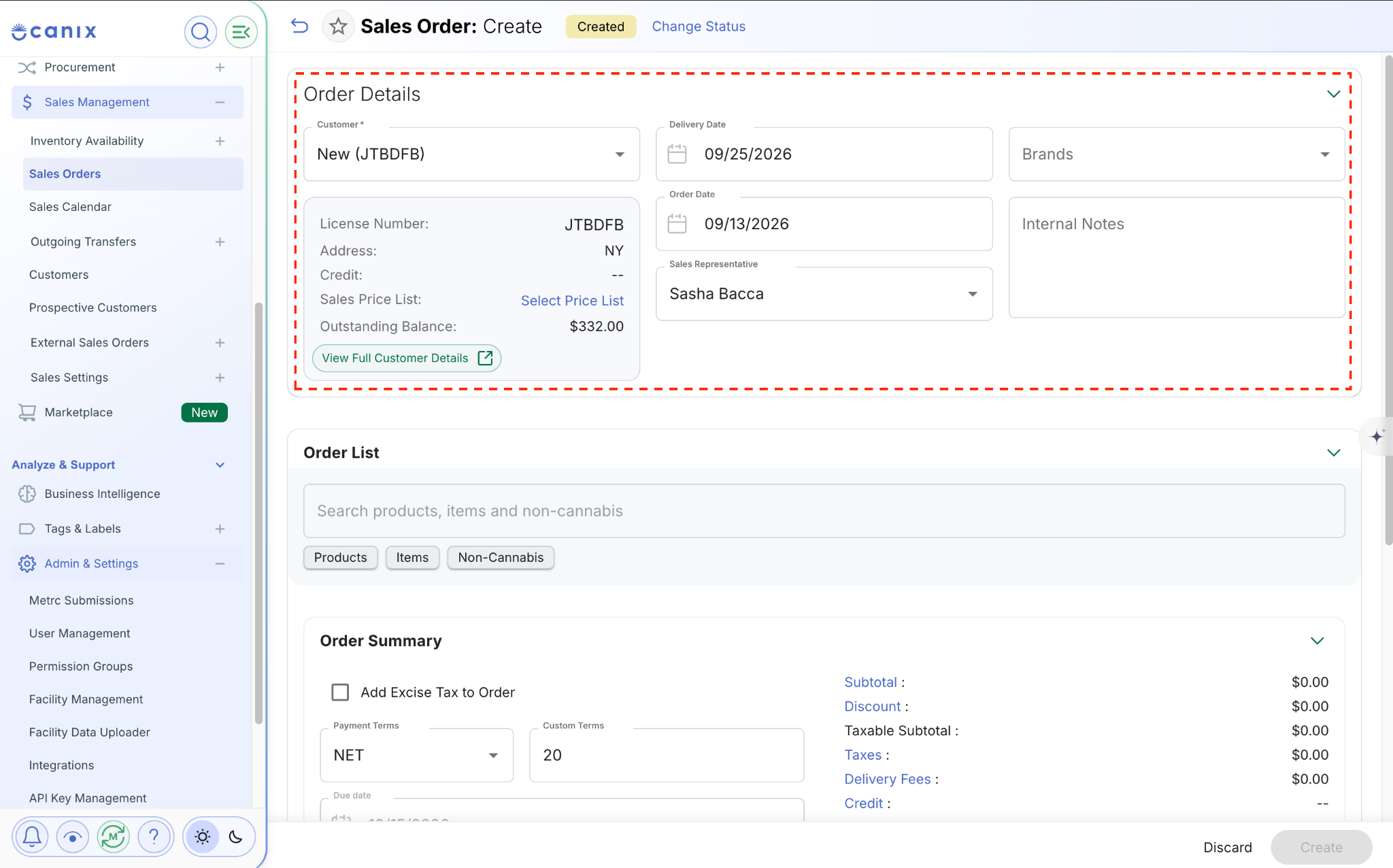The image size is (1393, 868).
Task: Click the Metrc sync icon
Action: 114,836
